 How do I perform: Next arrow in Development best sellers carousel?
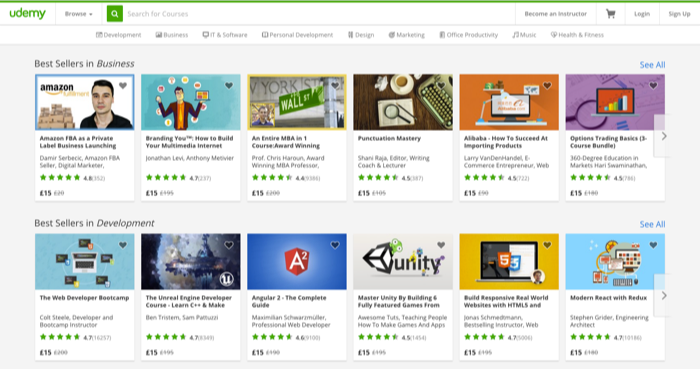(x=663, y=295)
